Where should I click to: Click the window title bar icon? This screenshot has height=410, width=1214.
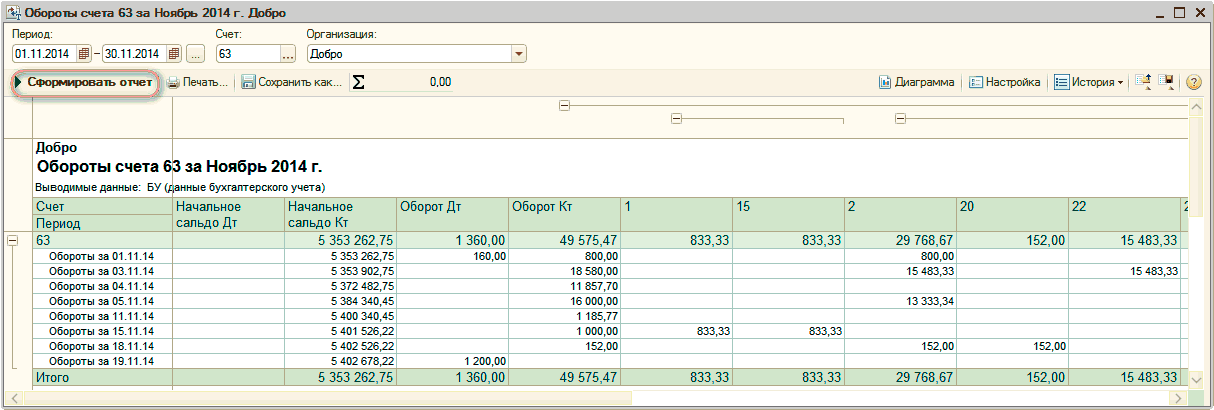pos(13,13)
